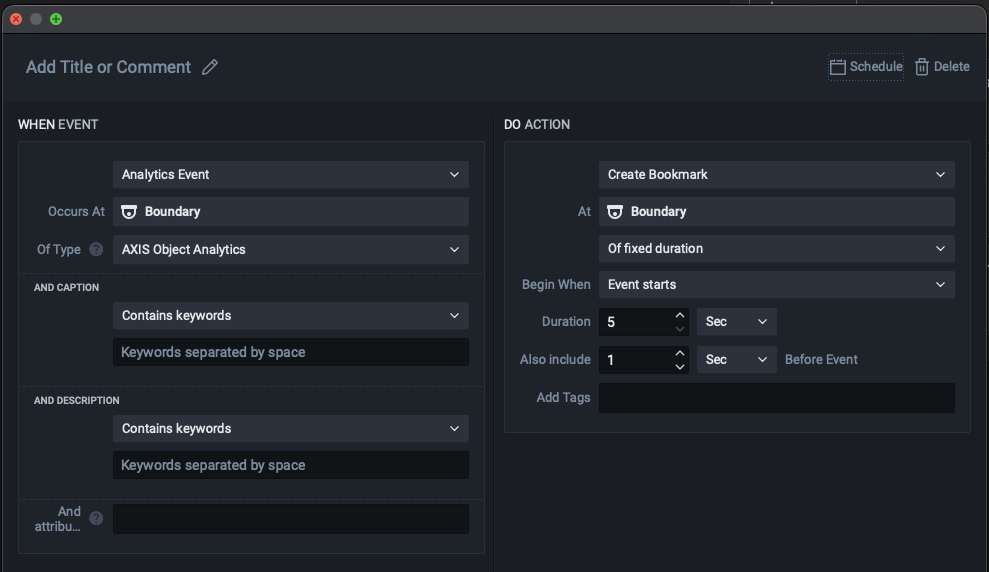Click camera icon in Occurs At field

coord(129,212)
